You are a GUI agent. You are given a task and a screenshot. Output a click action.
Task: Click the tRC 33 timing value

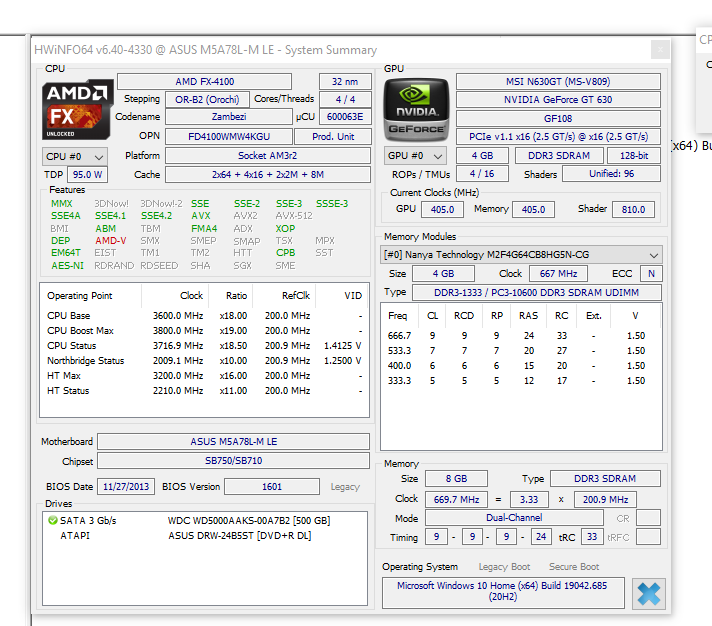click(592, 537)
